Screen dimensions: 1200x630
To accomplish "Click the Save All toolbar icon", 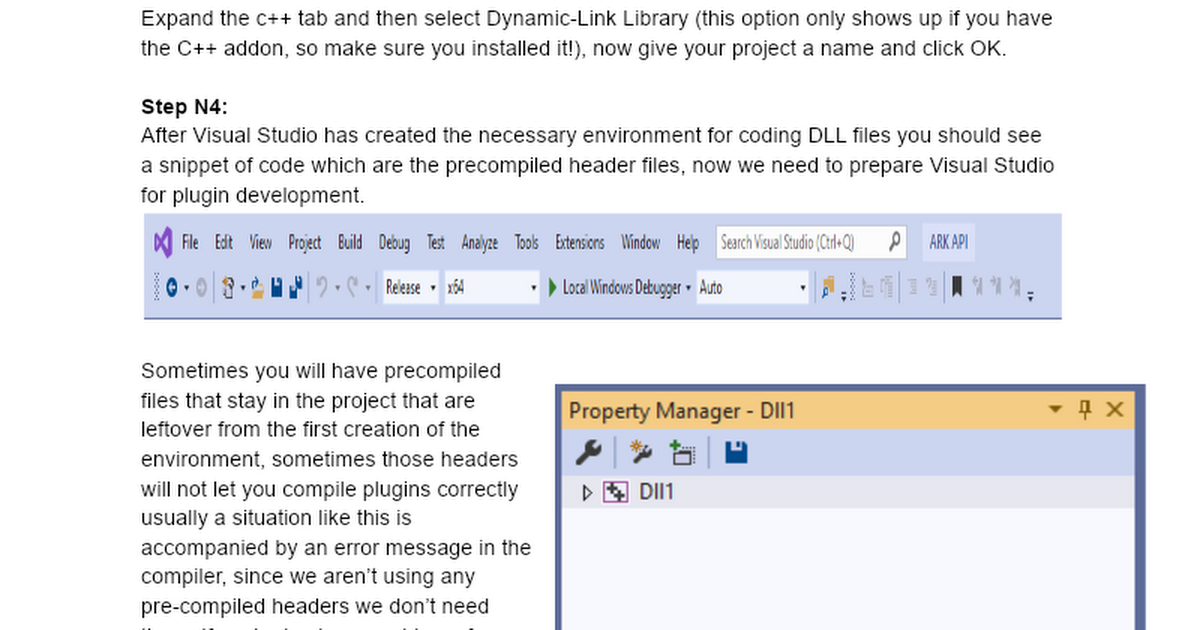I will pyautogui.click(x=295, y=288).
